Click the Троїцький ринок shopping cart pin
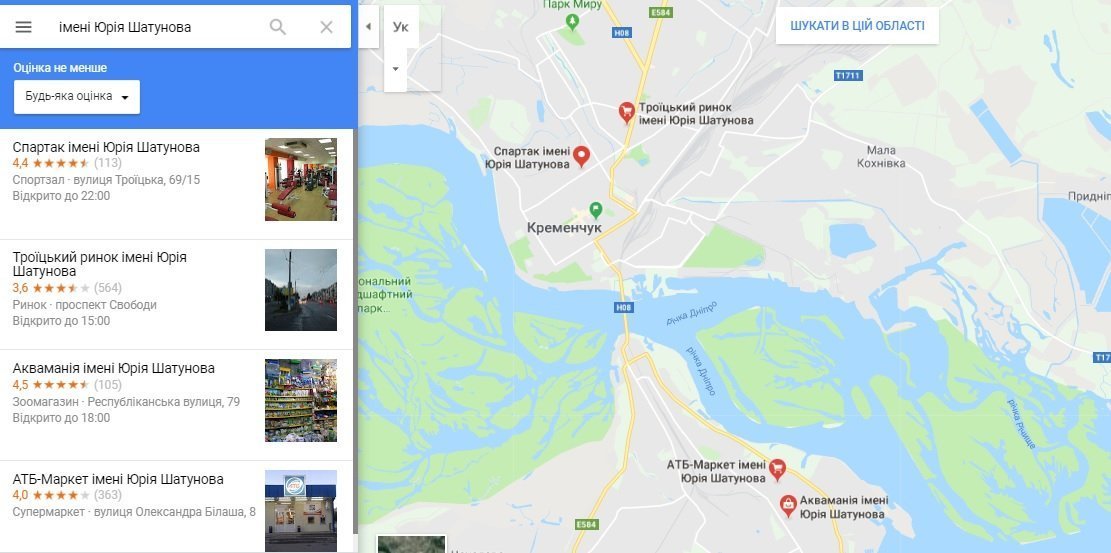 (x=626, y=112)
